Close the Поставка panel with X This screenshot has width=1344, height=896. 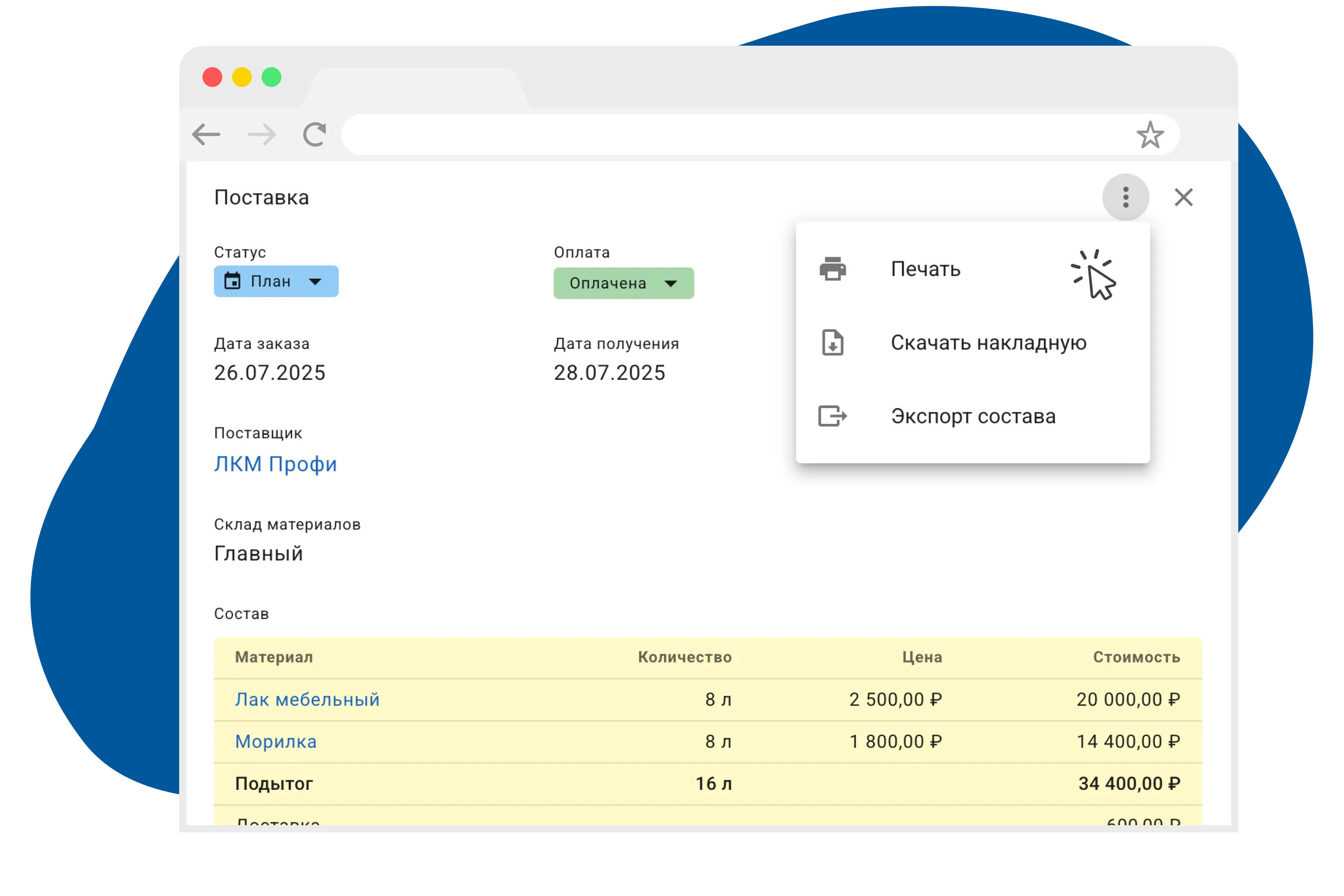tap(1184, 197)
